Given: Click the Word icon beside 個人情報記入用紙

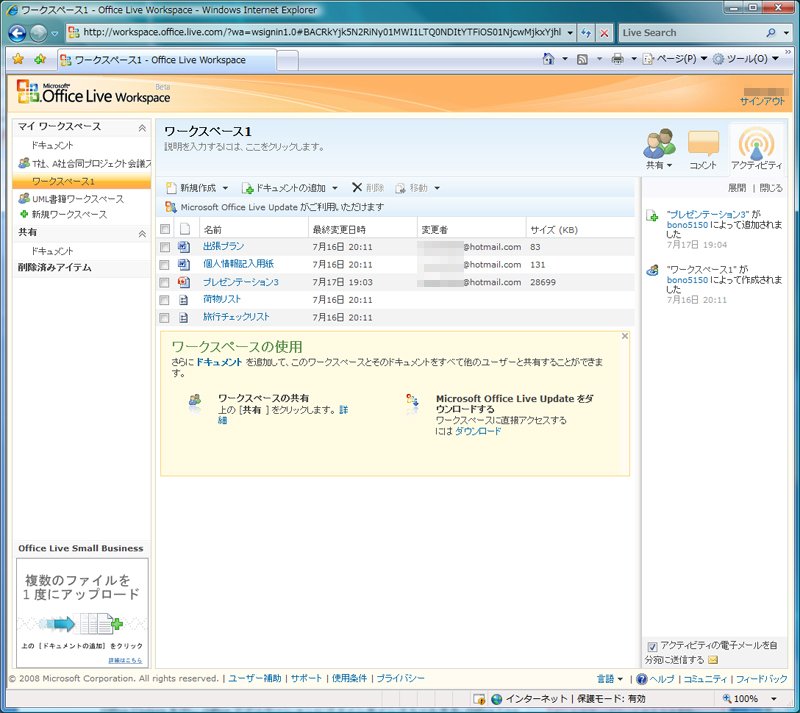Looking at the screenshot, I should click(184, 264).
